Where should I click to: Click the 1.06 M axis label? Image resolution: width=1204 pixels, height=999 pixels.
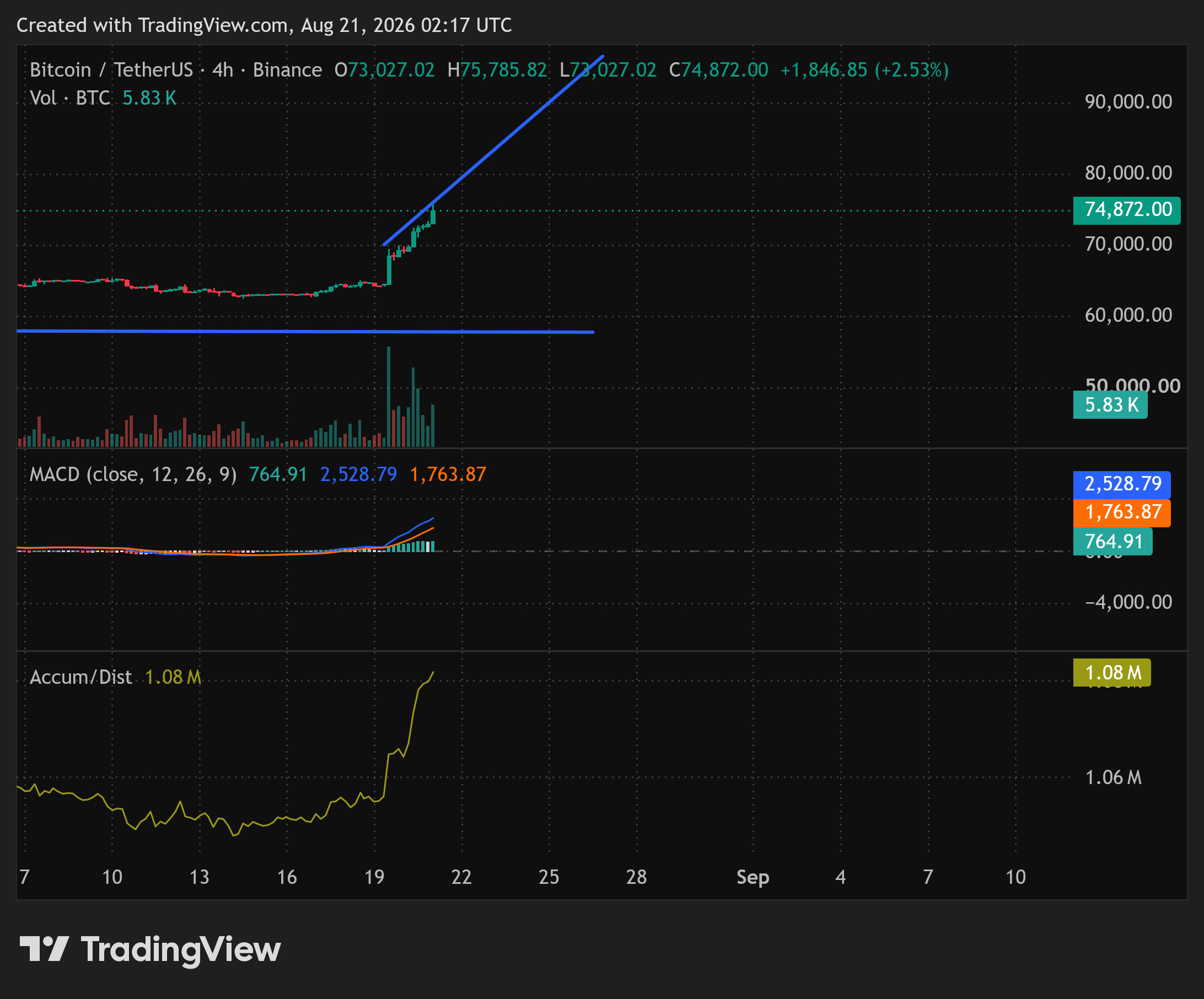[1114, 777]
